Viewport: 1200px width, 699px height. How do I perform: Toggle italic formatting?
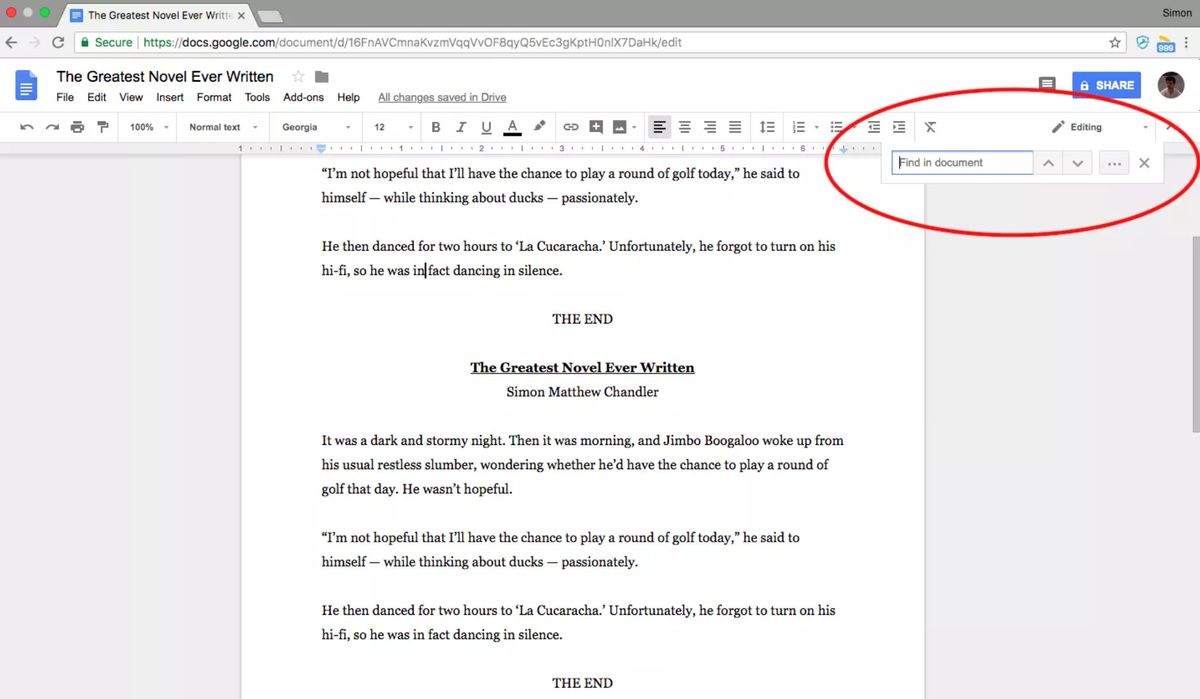pos(461,127)
